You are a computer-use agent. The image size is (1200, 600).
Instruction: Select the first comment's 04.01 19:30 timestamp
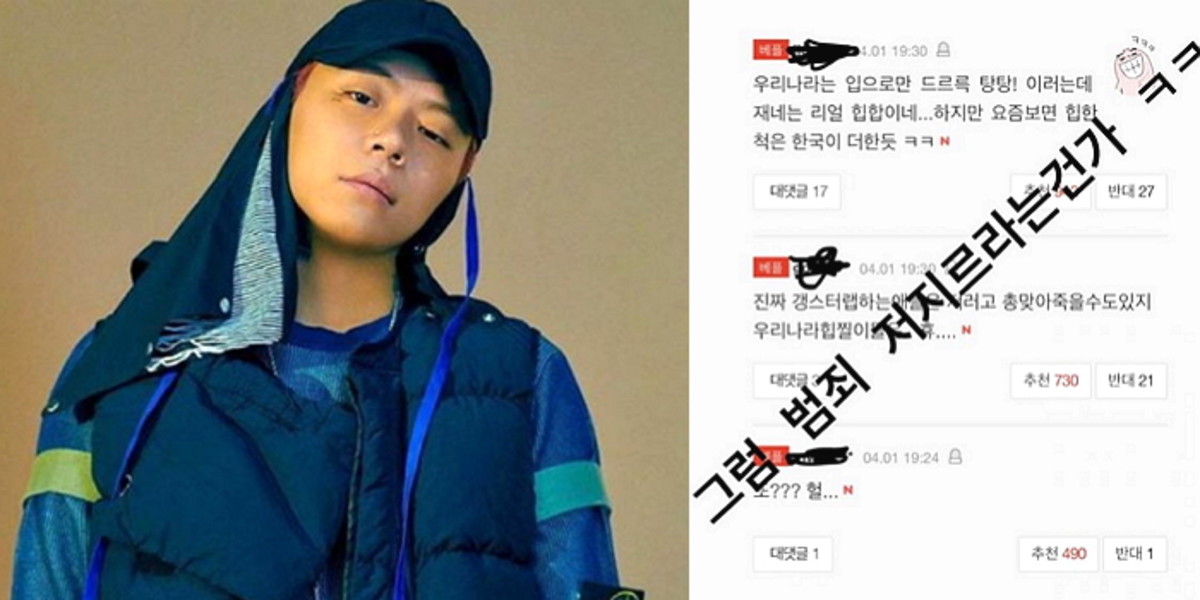[893, 50]
